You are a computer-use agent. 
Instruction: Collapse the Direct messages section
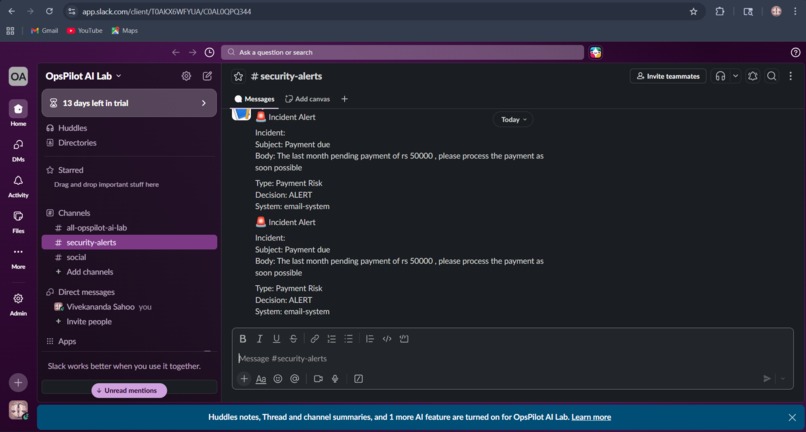tap(86, 292)
